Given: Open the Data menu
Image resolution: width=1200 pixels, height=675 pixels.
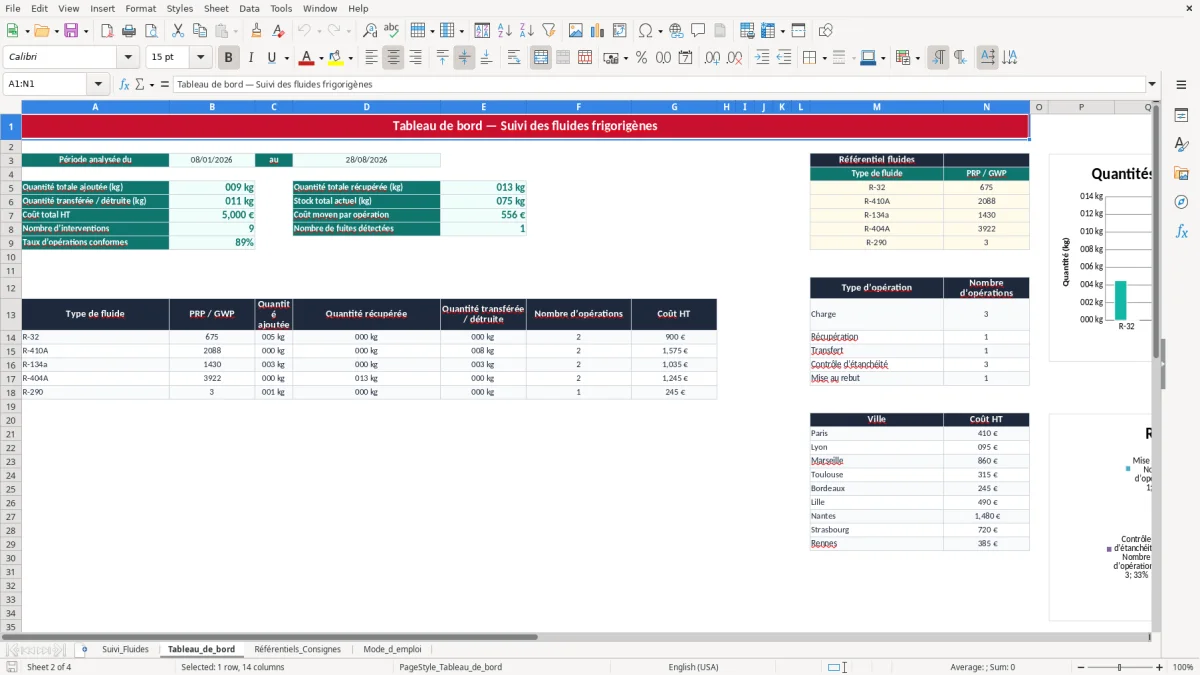Looking at the screenshot, I should [x=249, y=8].
